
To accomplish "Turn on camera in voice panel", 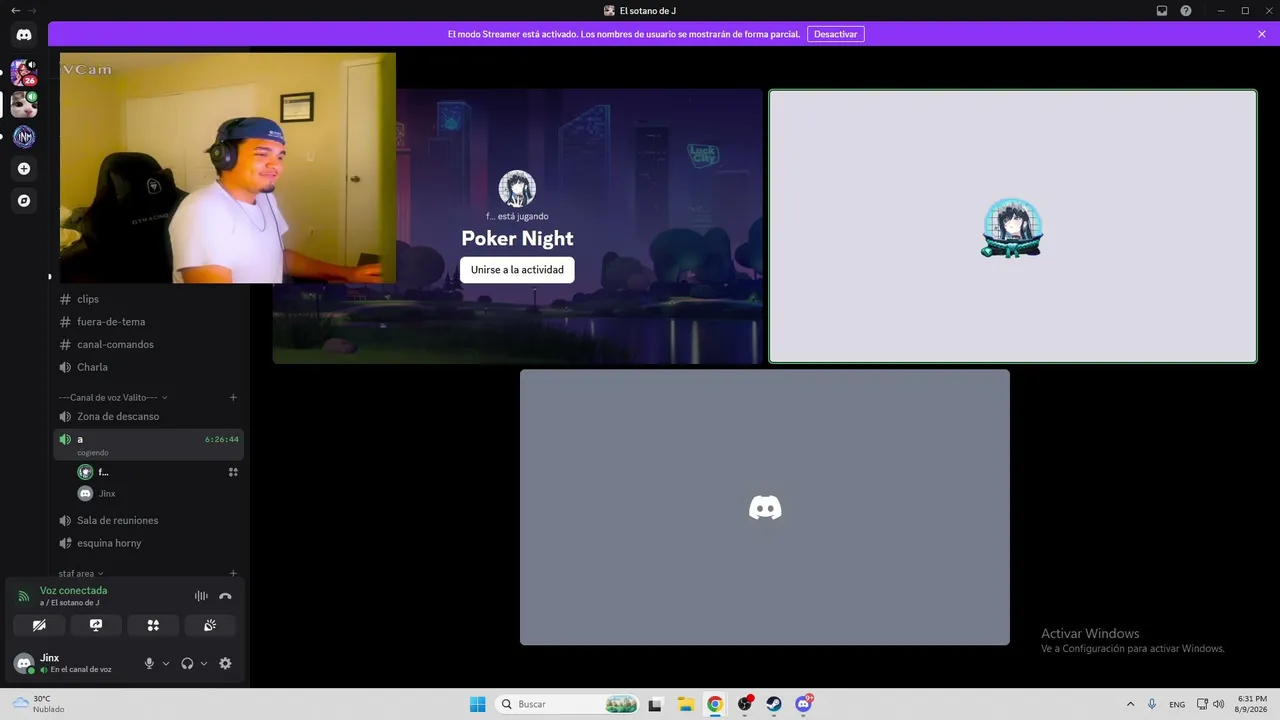I will click(39, 625).
